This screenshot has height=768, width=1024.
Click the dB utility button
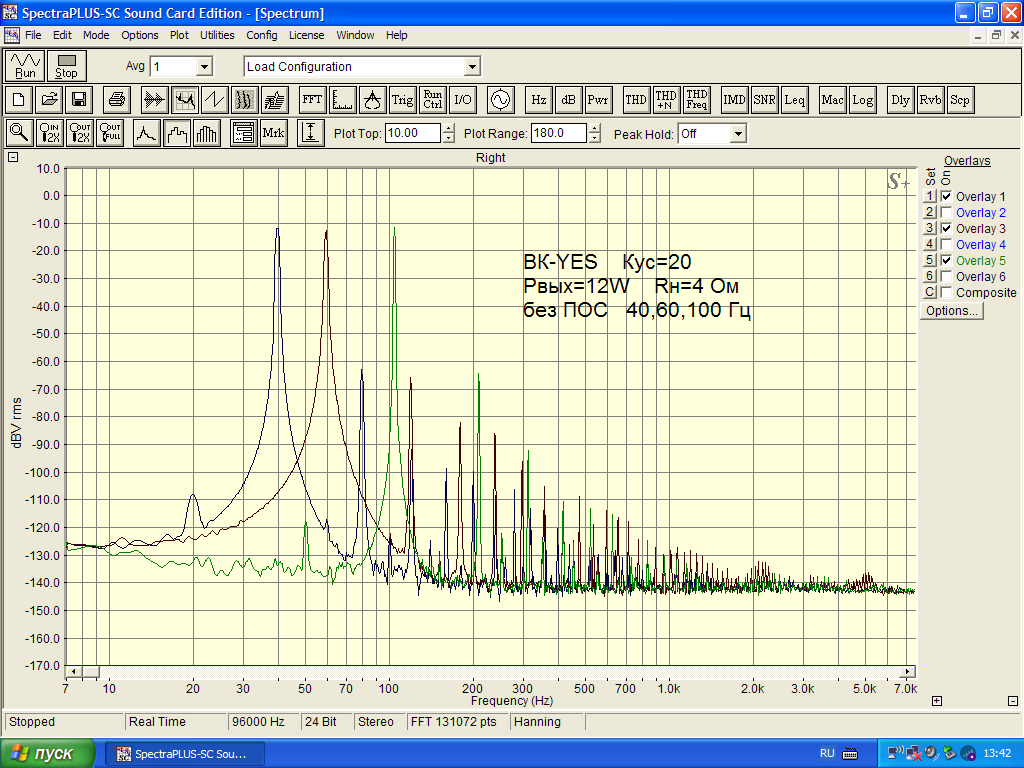(x=568, y=100)
